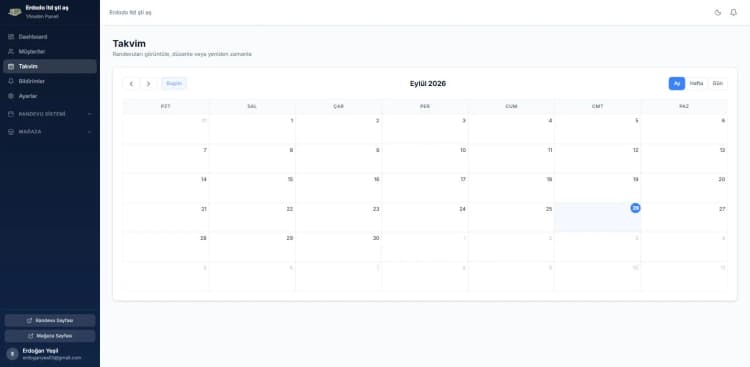Click the highlighted day 26 in the calendar

635,208
